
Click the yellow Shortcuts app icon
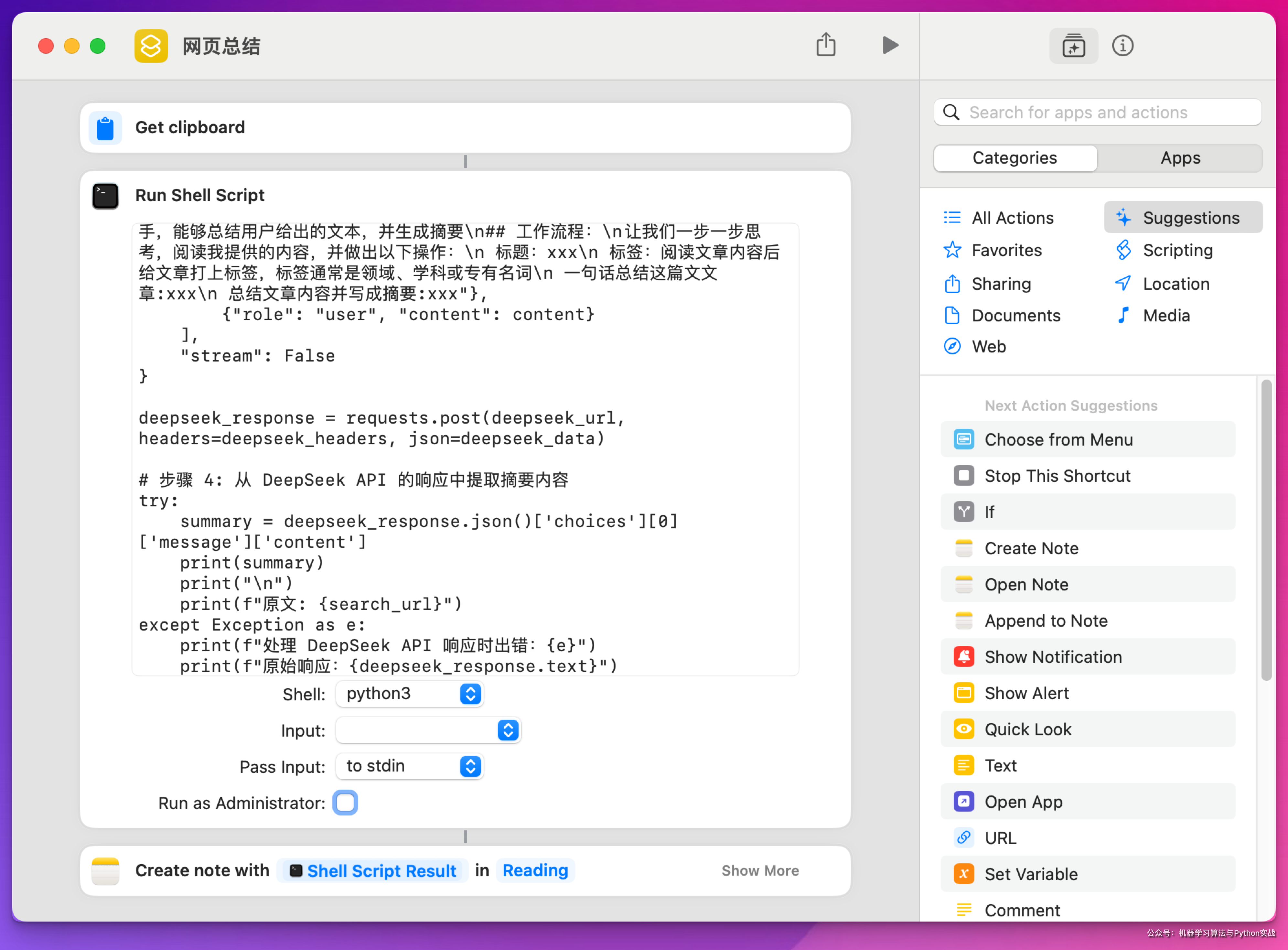pos(151,45)
